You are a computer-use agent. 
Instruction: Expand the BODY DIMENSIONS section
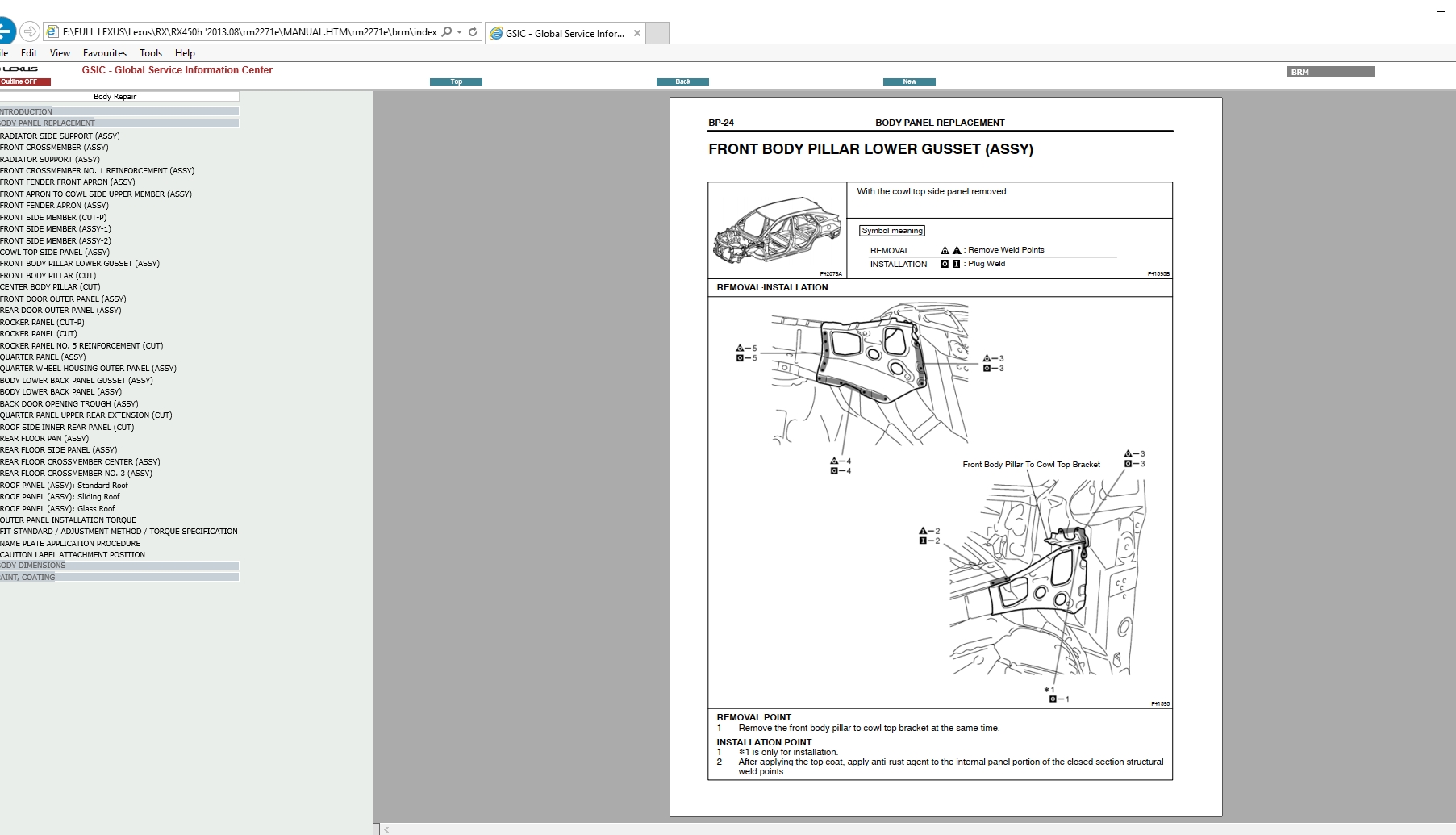tap(119, 566)
